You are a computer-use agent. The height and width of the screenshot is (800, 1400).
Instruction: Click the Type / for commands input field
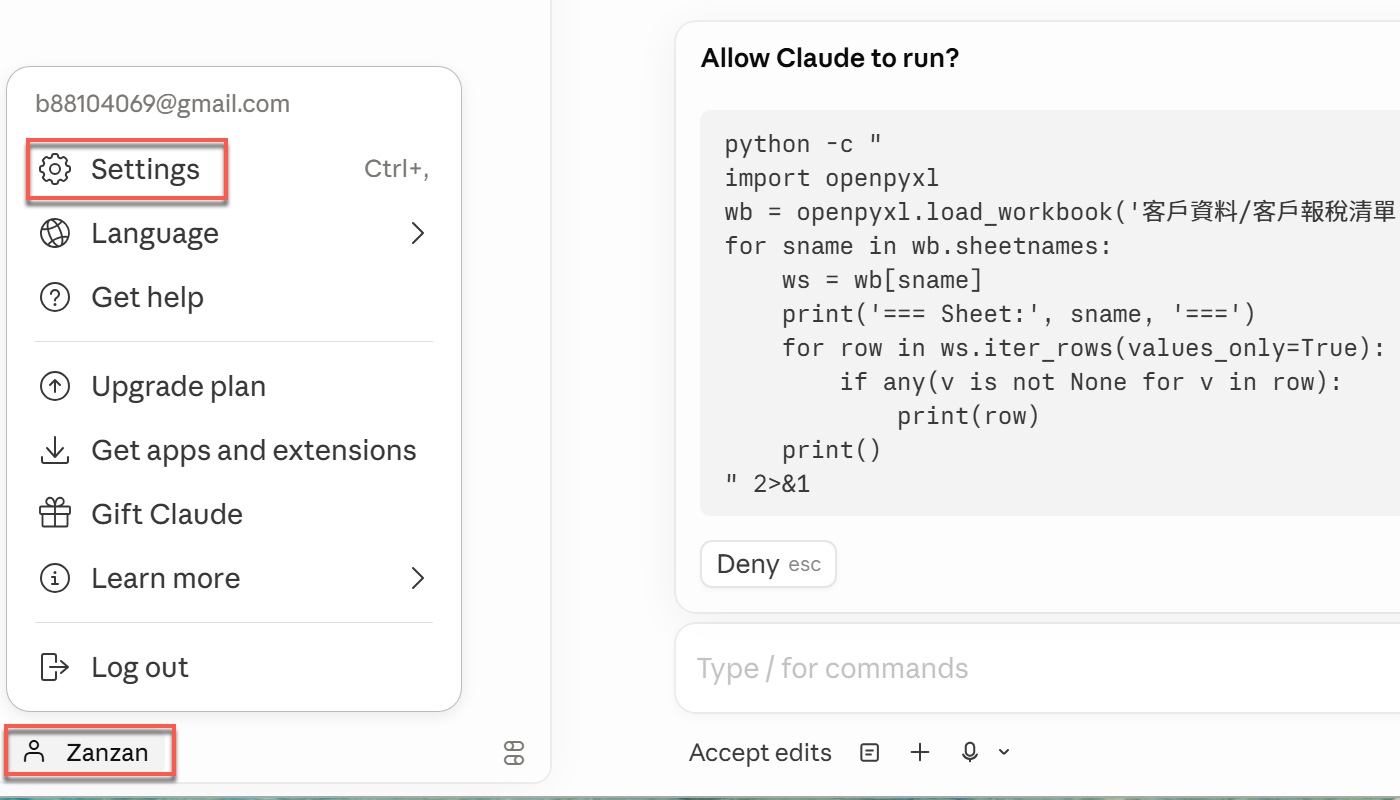pyautogui.click(x=900, y=667)
